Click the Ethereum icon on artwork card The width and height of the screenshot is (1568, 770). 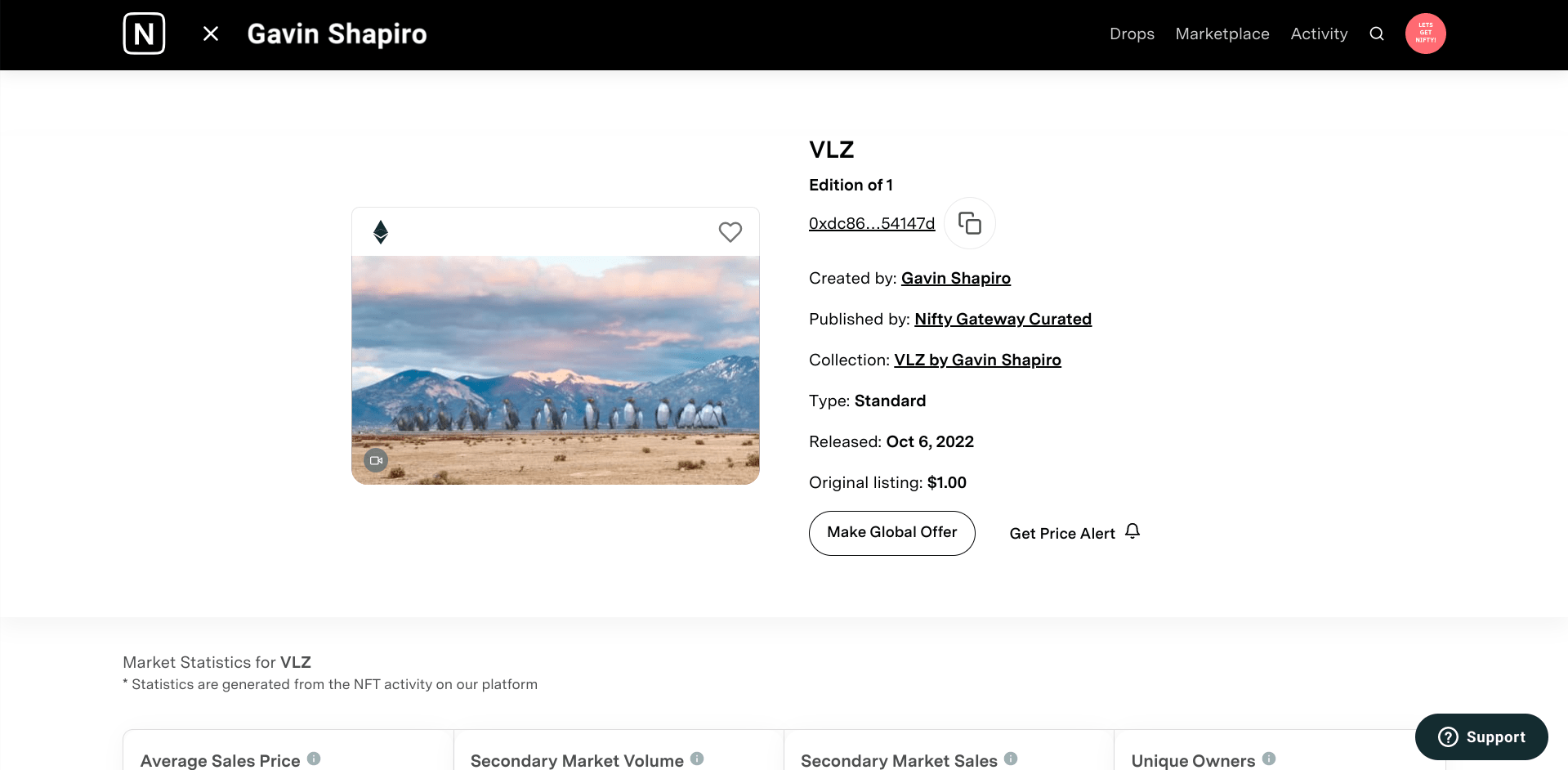381,232
